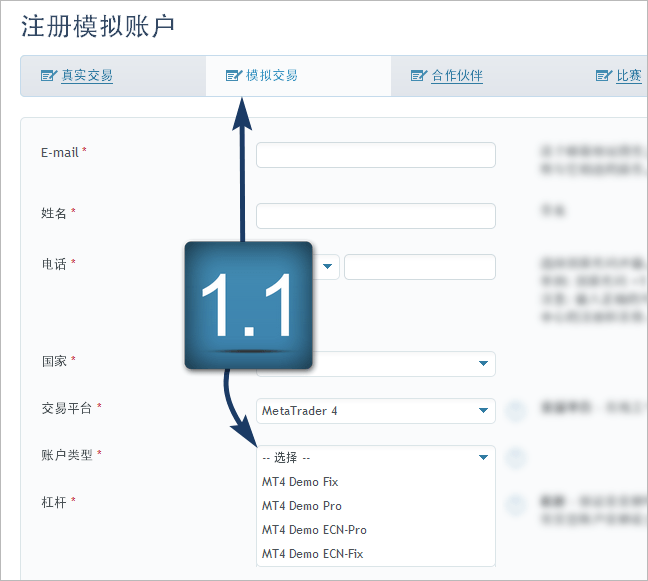Click into the 姓名 text field

coord(375,216)
